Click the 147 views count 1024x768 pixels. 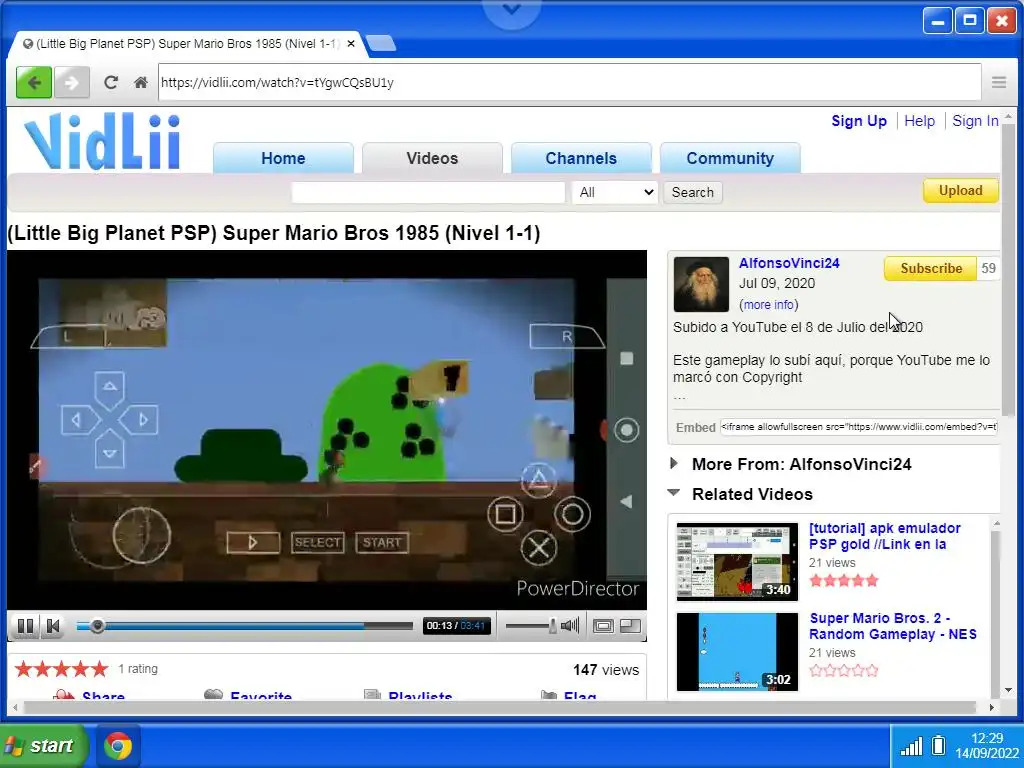(x=605, y=670)
